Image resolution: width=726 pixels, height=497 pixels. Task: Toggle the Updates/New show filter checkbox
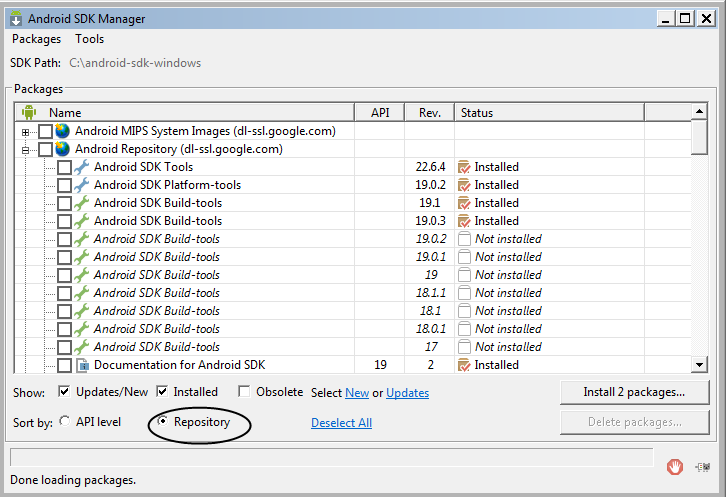pyautogui.click(x=64, y=391)
